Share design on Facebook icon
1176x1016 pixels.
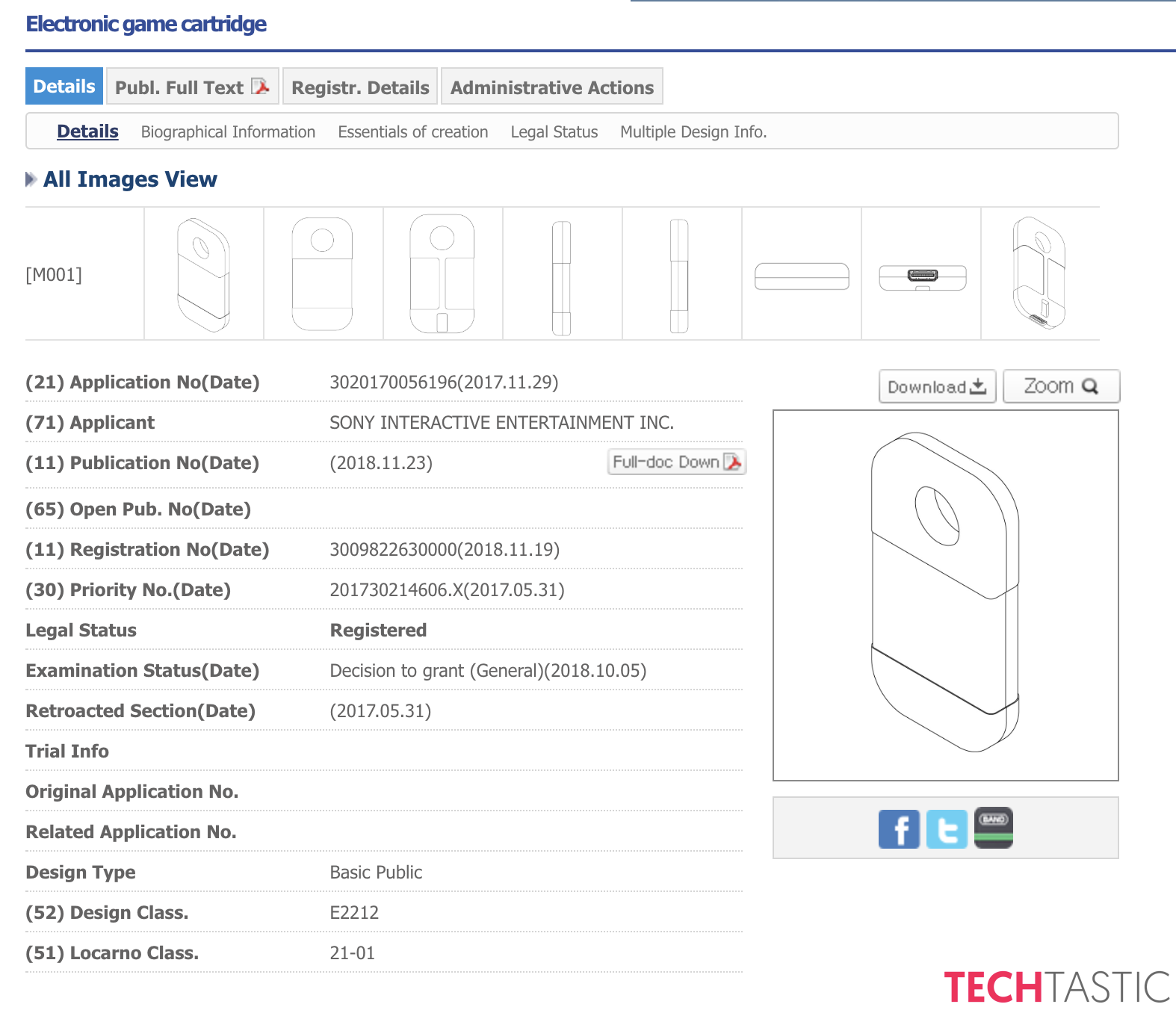pyautogui.click(x=899, y=829)
